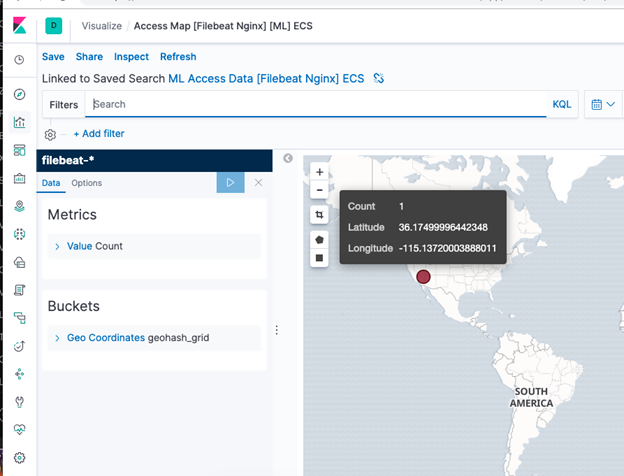This screenshot has width=624, height=476.
Task: Apply changes play button
Action: pyautogui.click(x=230, y=182)
